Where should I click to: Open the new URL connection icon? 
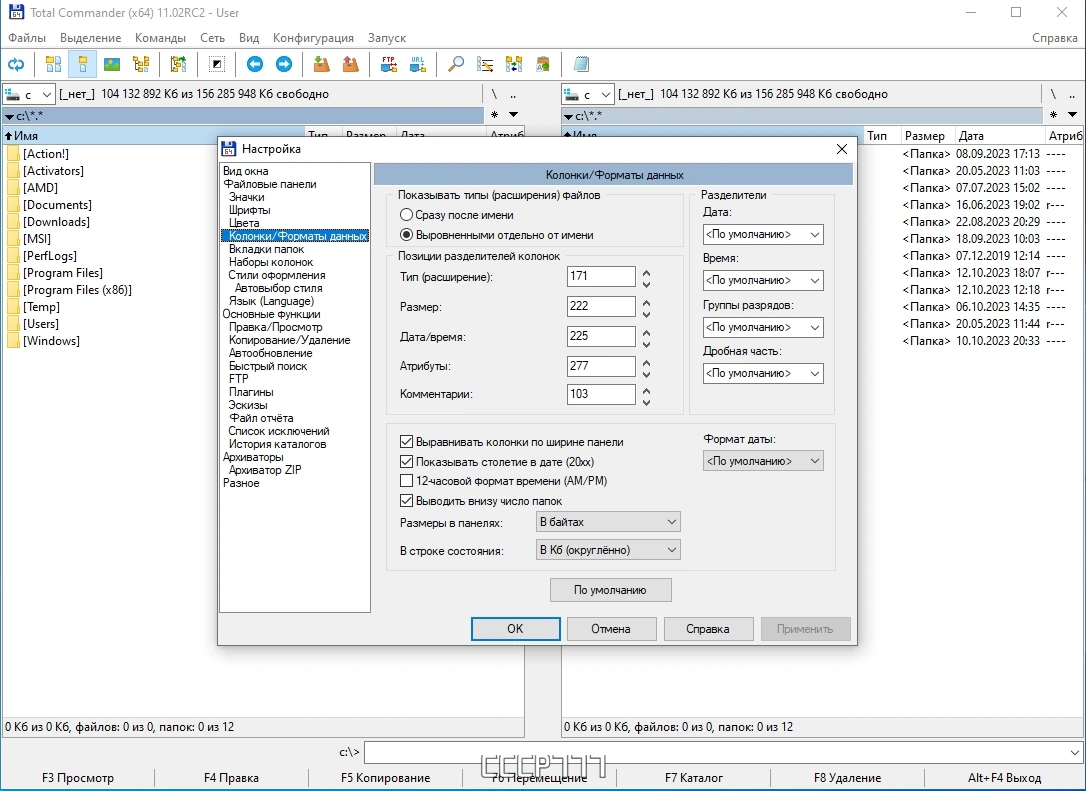pos(418,64)
